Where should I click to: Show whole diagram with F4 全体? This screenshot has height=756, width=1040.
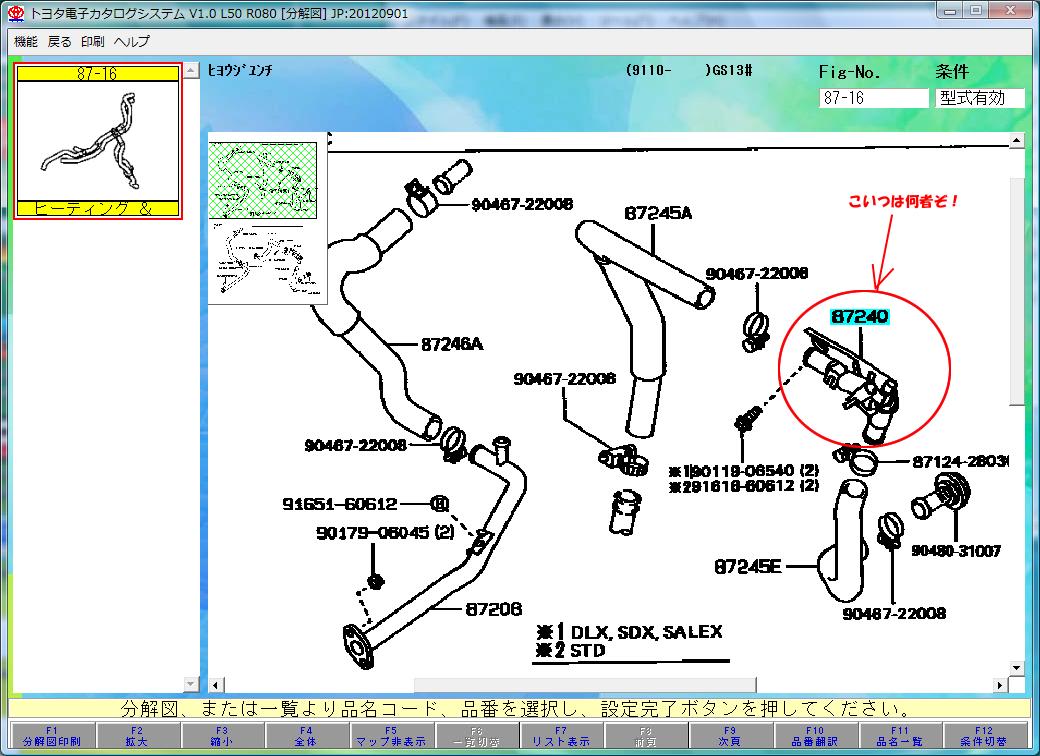(x=306, y=737)
